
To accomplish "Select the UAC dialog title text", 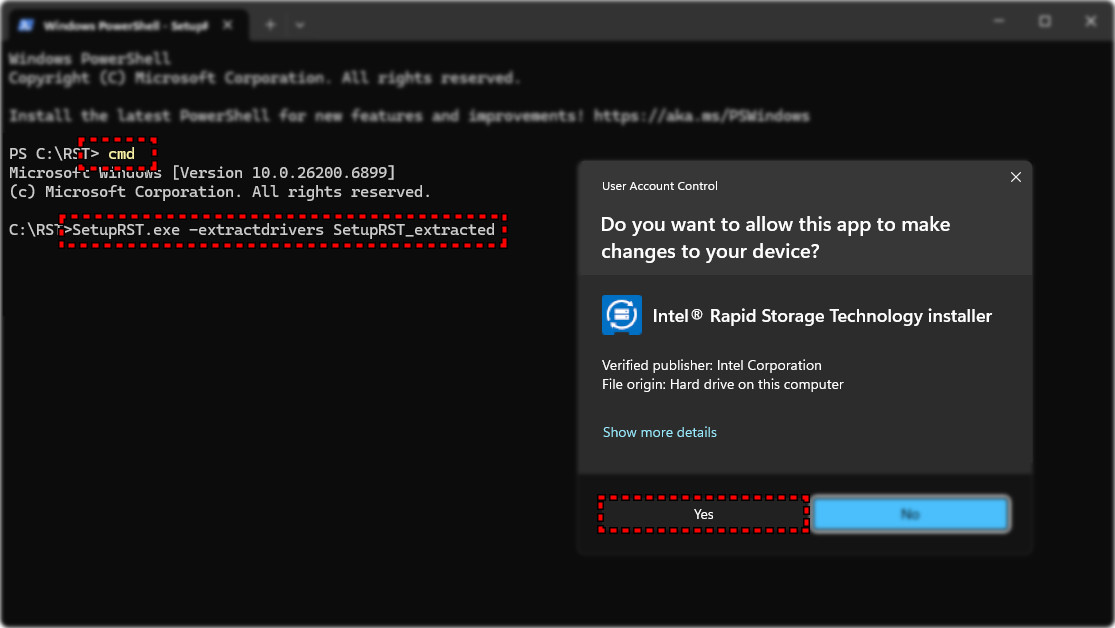I will 659,186.
